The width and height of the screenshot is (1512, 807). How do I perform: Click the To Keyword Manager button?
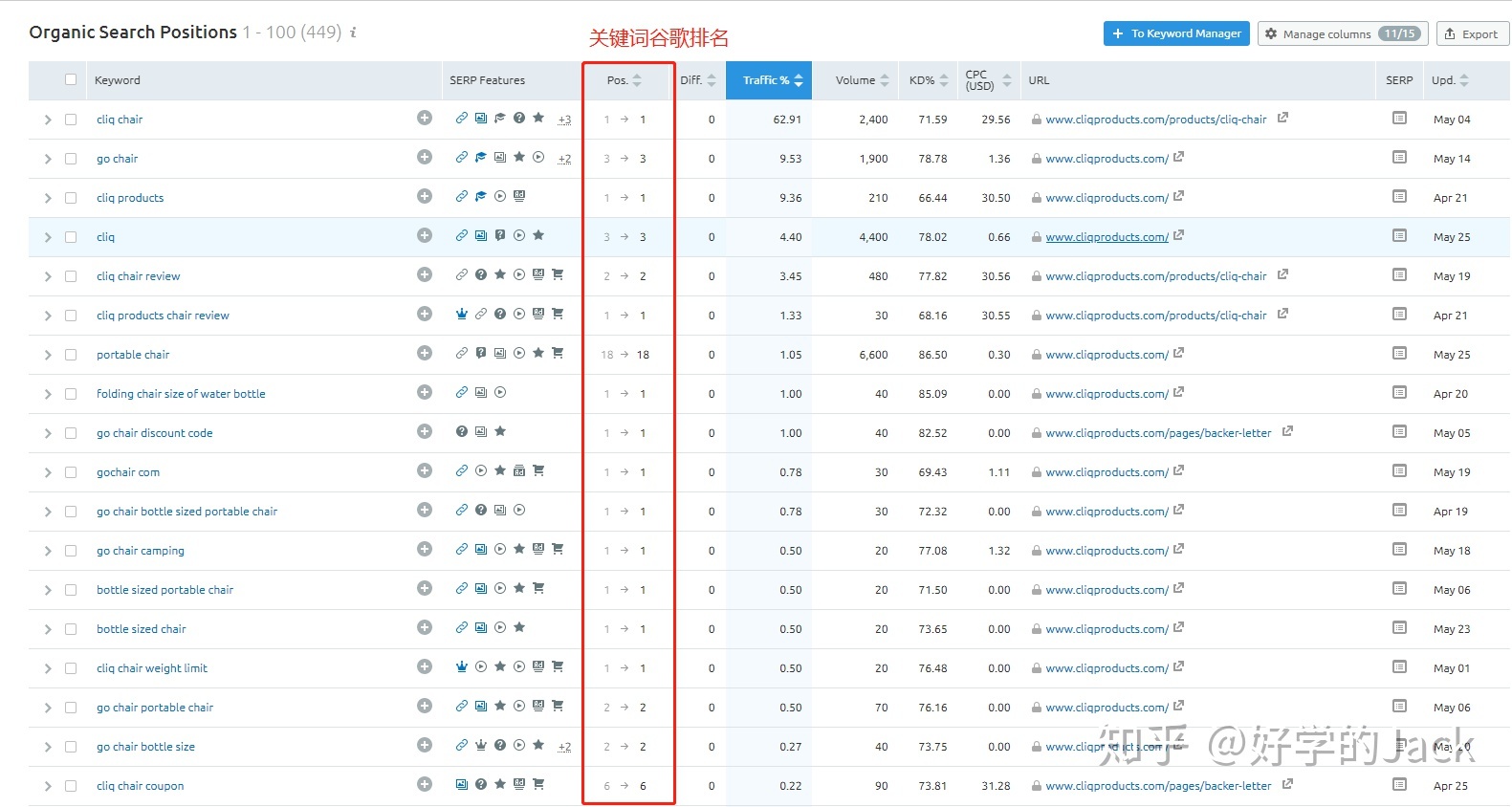click(x=1176, y=33)
